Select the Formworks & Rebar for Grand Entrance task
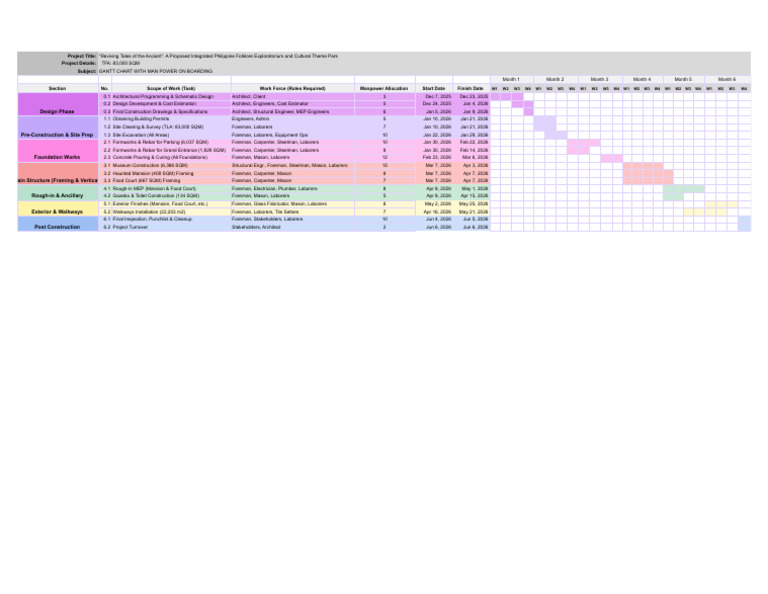 pos(169,150)
